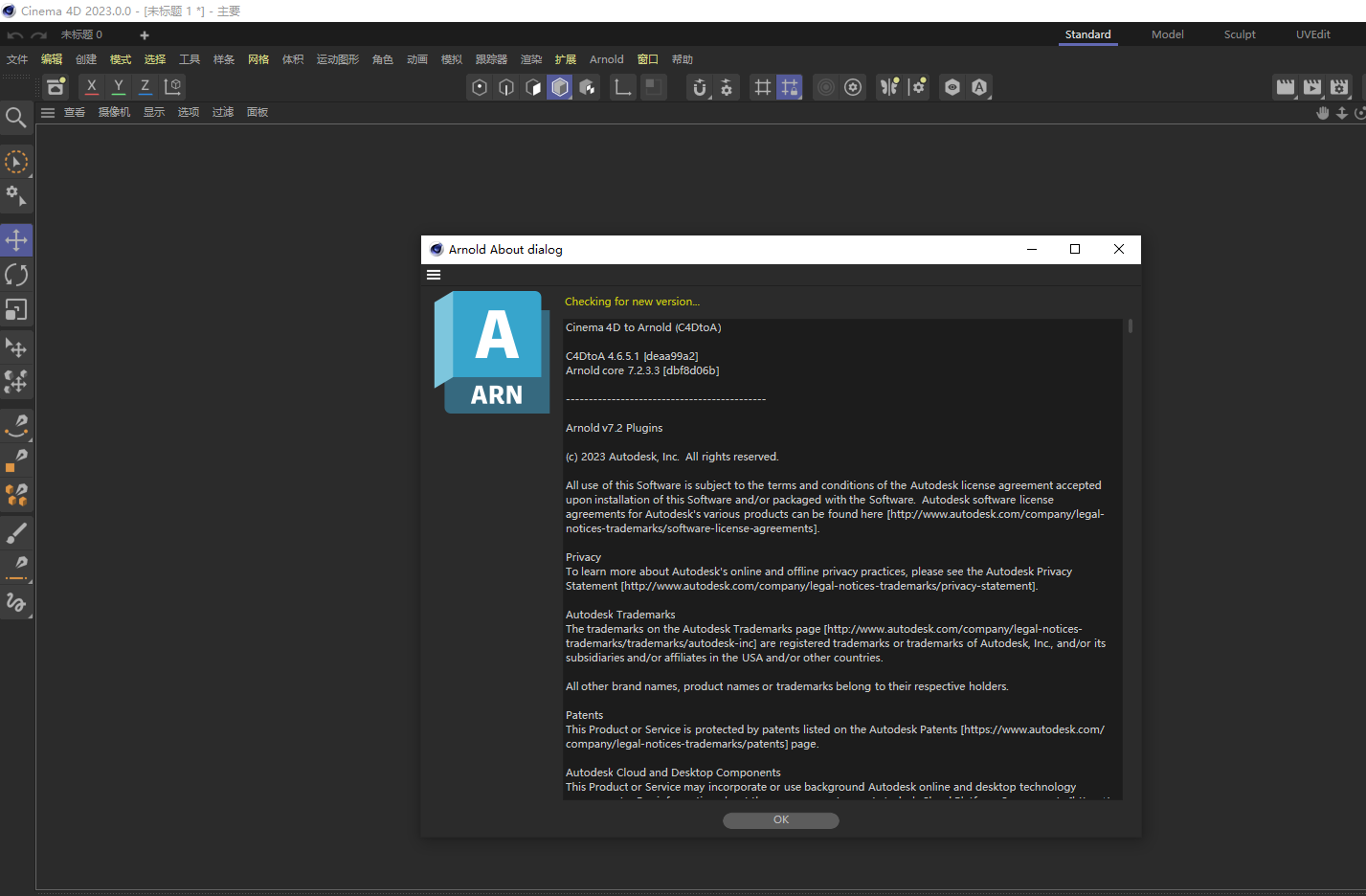Viewport: 1366px width, 896px height.
Task: Toggle world/object coordinate system icon
Action: (x=172, y=86)
